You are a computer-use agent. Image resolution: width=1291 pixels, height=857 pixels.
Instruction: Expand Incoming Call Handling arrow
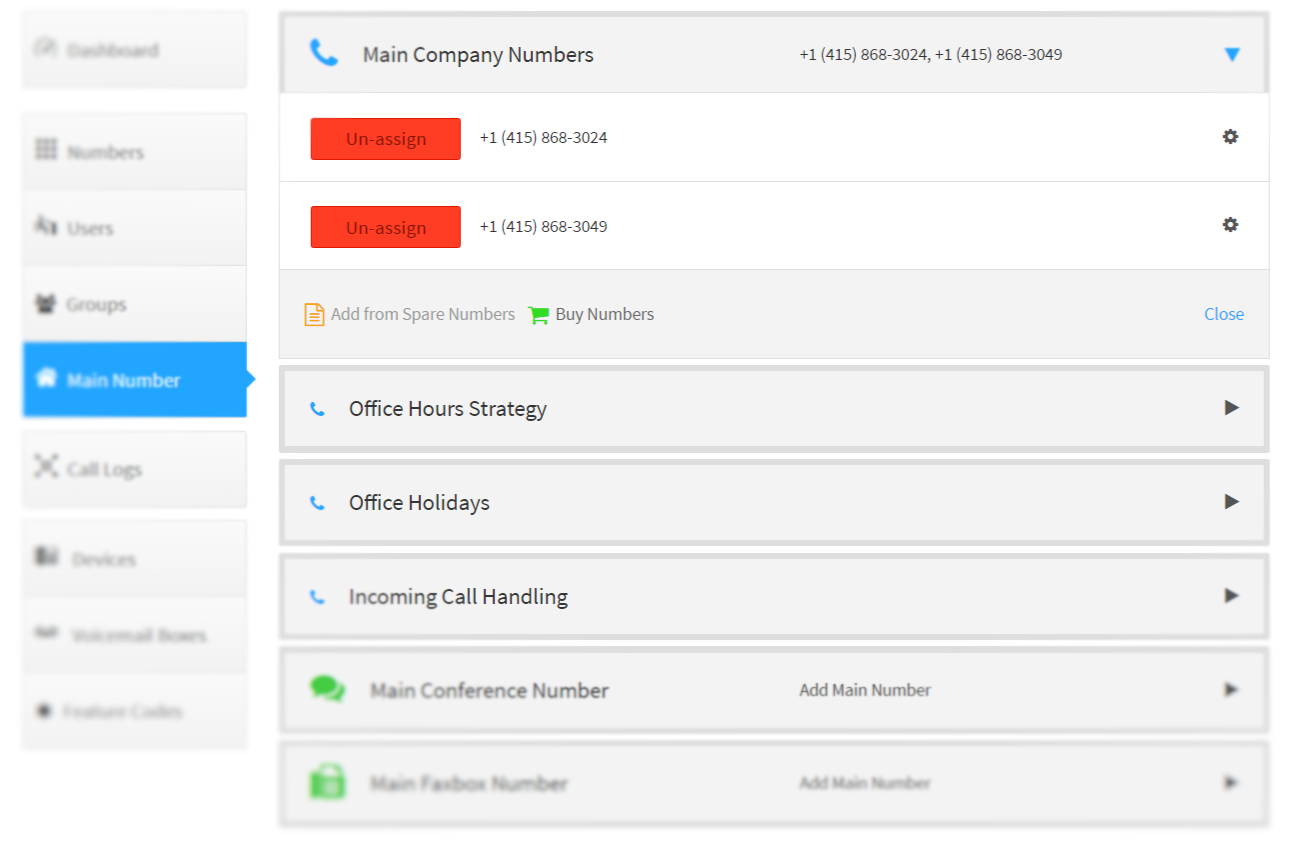[x=1232, y=596]
